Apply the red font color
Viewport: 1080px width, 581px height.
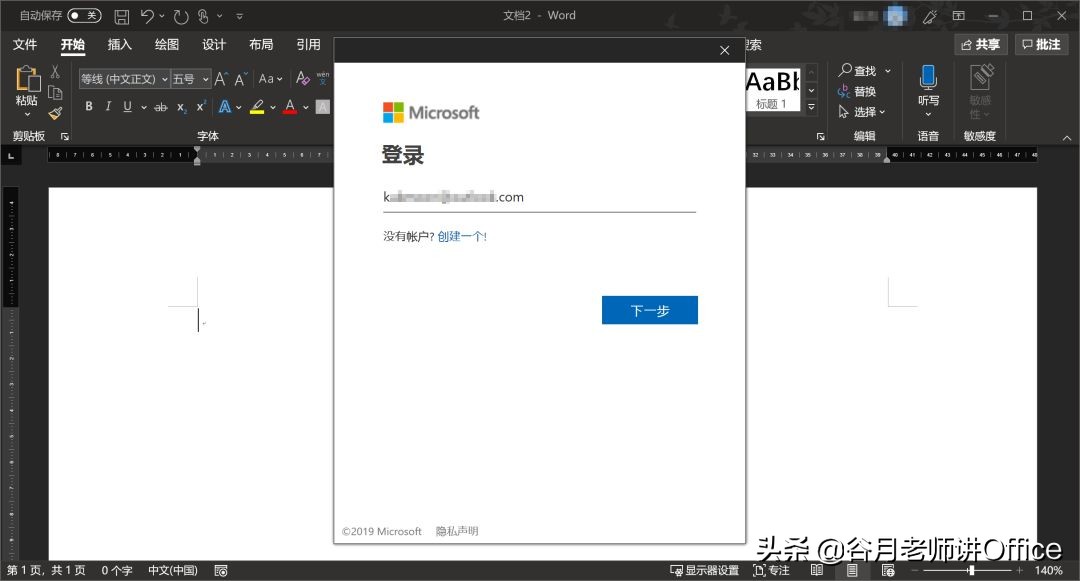tap(290, 107)
